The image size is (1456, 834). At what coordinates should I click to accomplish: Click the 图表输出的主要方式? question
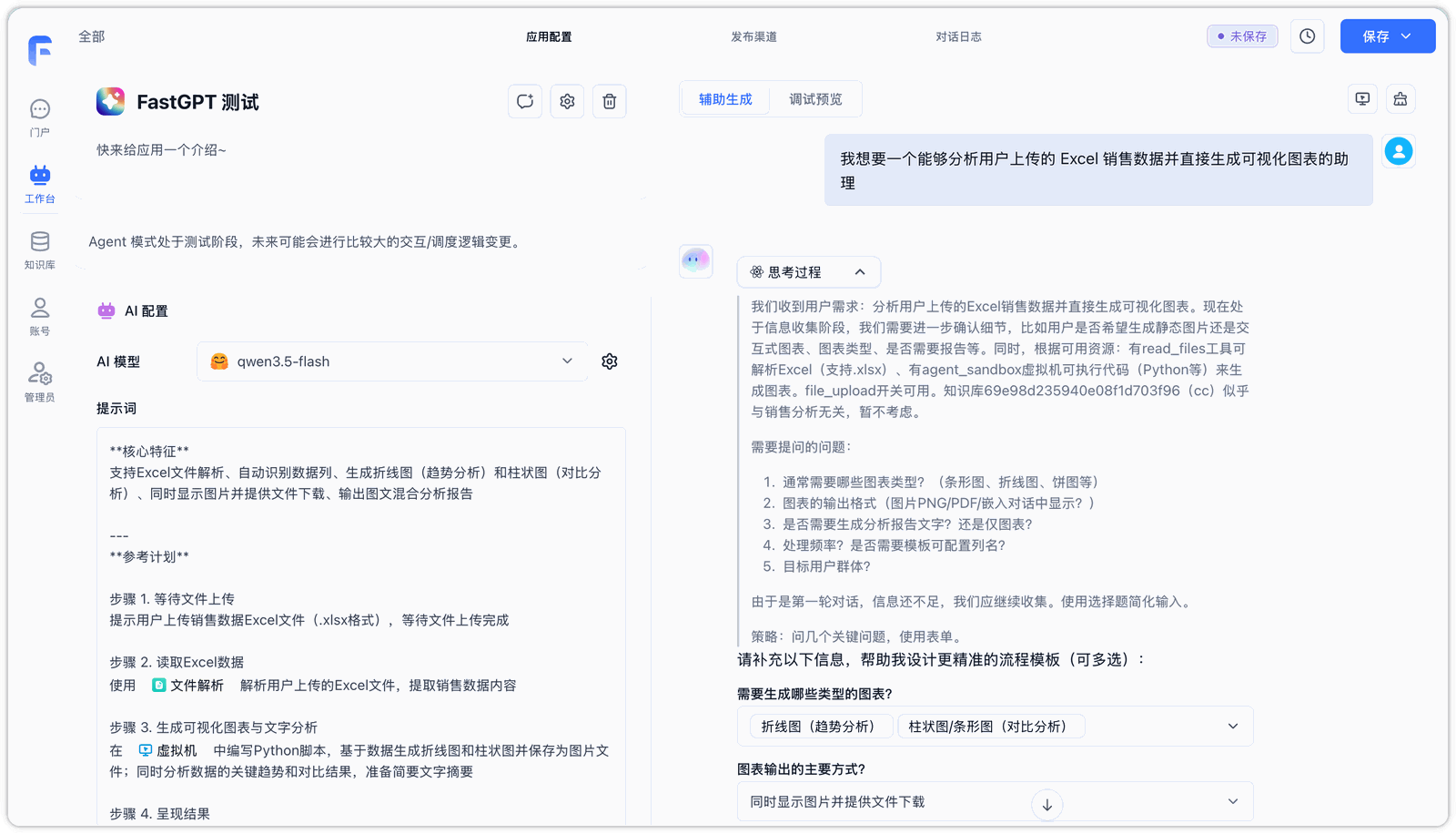[x=801, y=769]
